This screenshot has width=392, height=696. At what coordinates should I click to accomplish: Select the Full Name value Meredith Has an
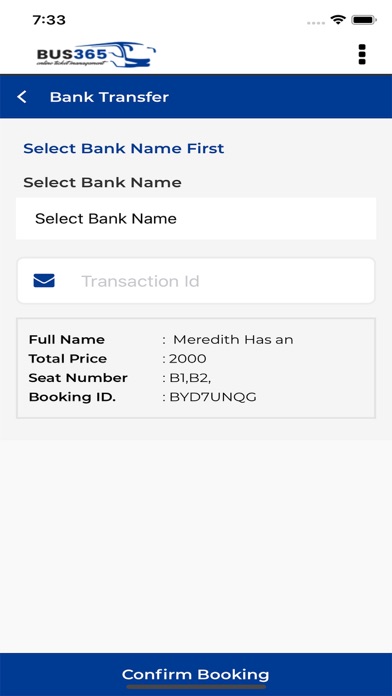point(233,340)
